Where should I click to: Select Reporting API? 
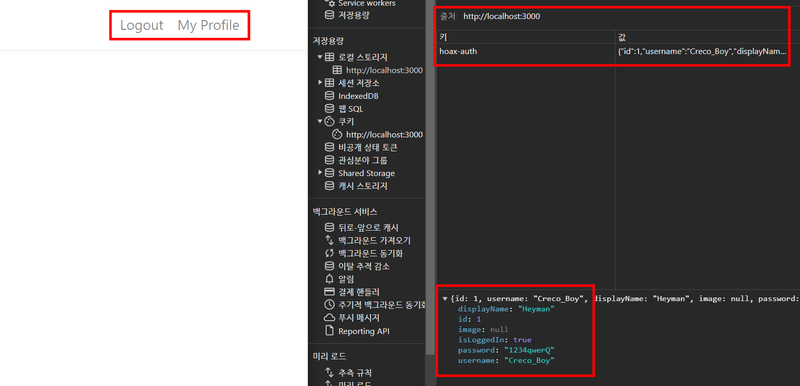[x=364, y=331]
